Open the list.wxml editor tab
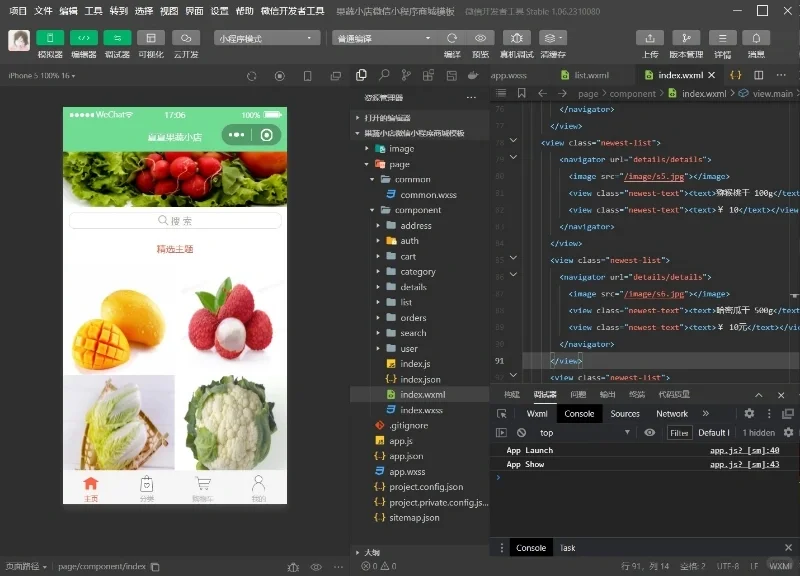This screenshot has height=576, width=800. coord(591,75)
